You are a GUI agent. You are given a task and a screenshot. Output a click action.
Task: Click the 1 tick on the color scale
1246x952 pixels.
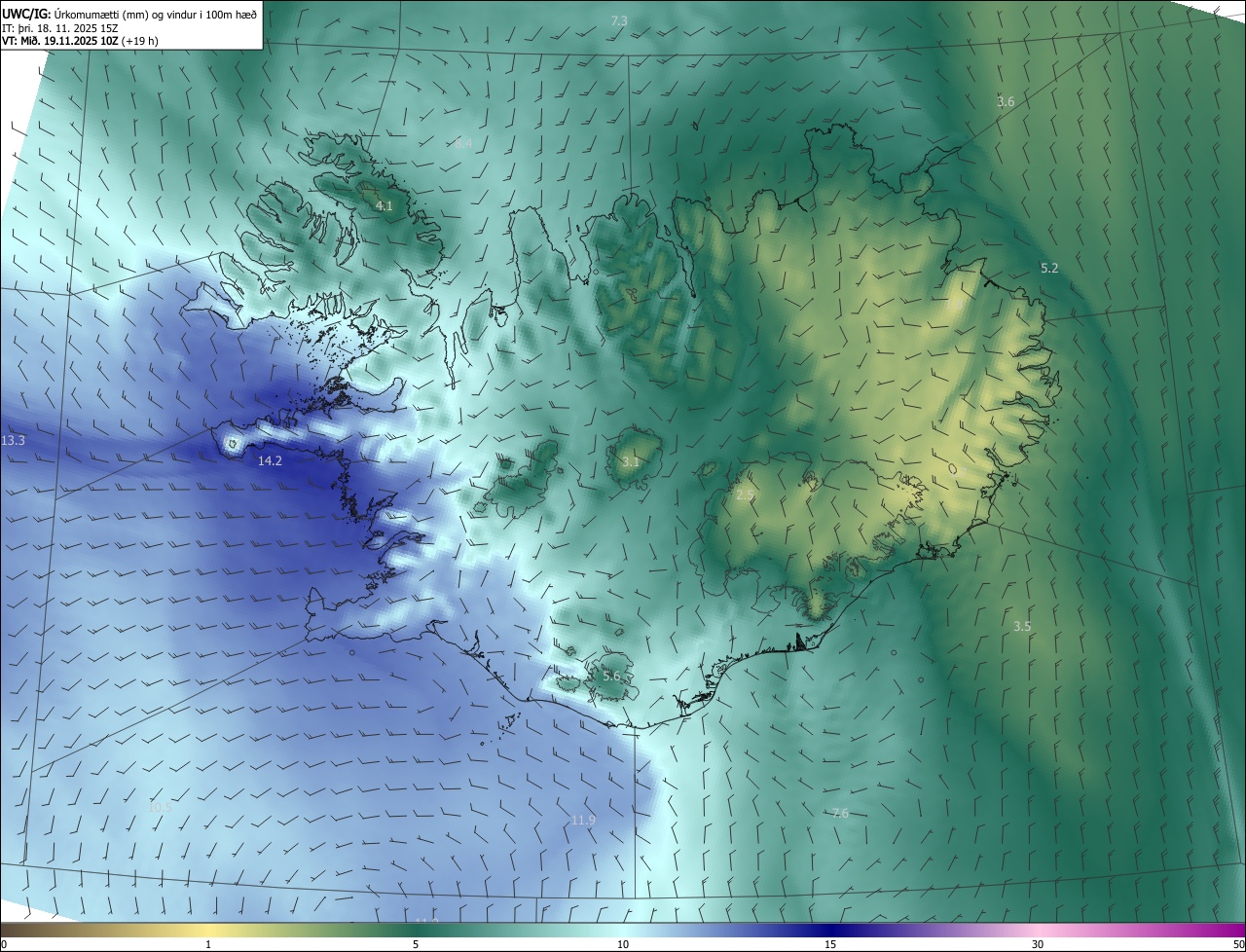208,944
